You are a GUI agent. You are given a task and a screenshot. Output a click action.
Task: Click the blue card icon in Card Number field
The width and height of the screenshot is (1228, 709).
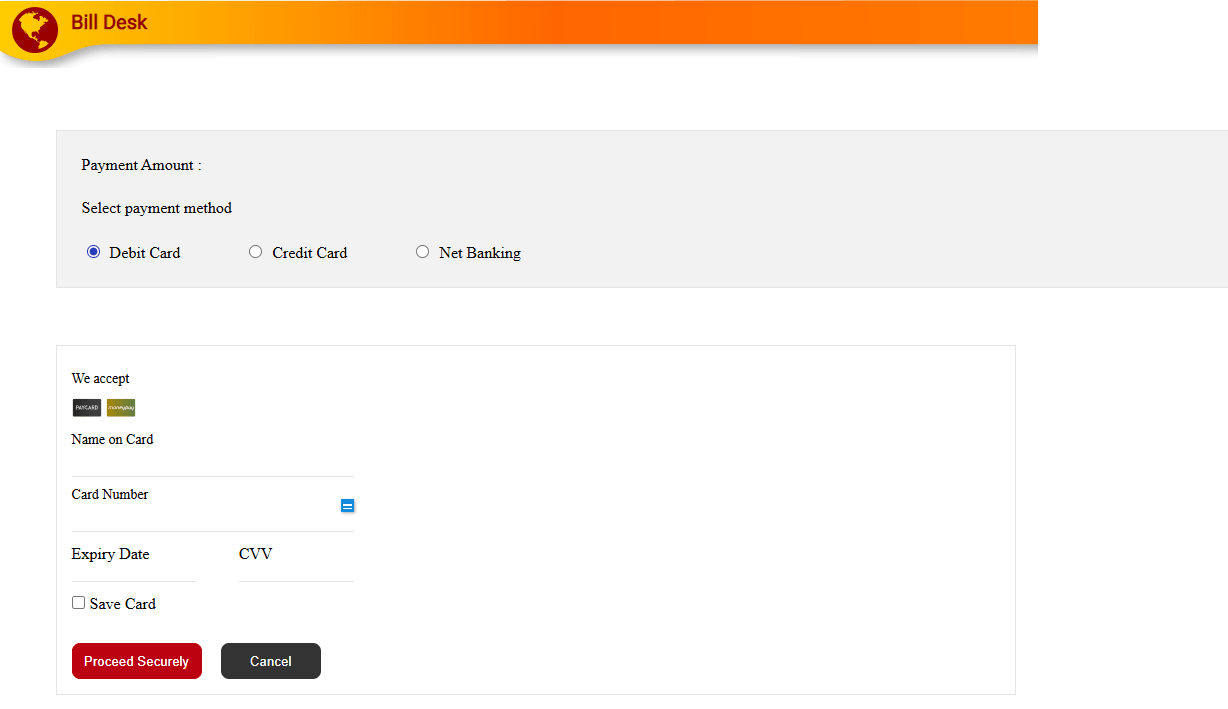coord(347,506)
